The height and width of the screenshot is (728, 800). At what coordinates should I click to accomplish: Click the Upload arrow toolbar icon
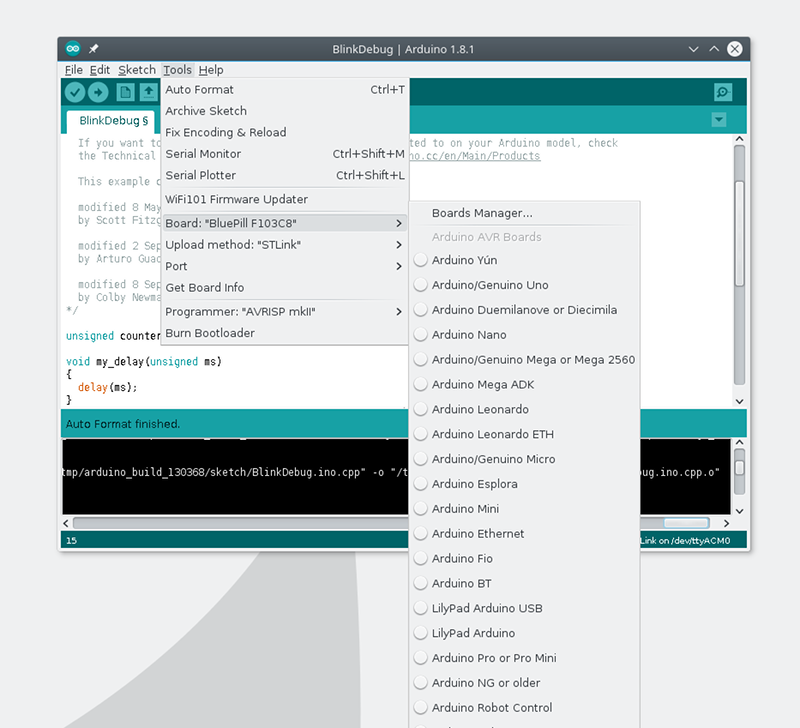point(98,92)
